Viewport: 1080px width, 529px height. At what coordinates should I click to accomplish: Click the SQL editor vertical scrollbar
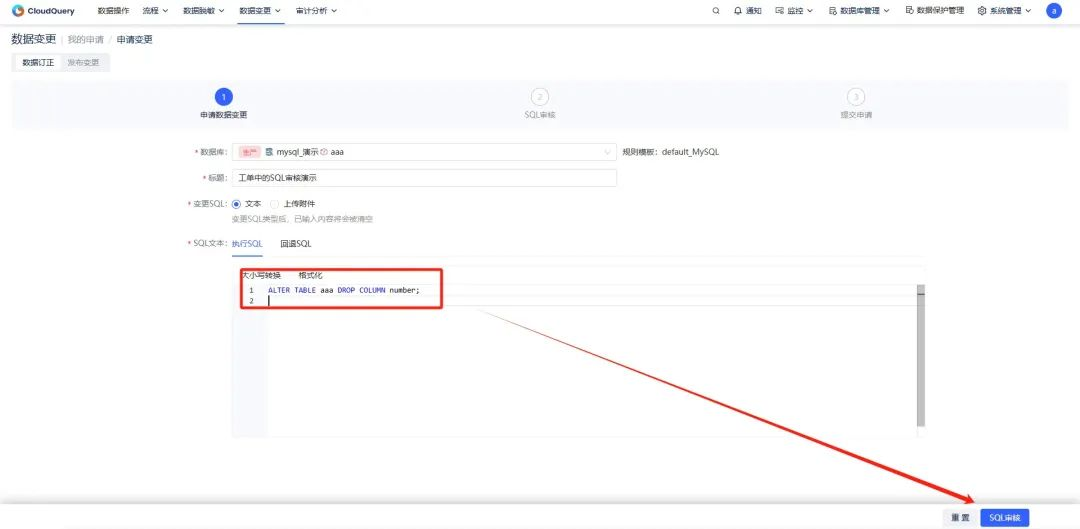921,357
